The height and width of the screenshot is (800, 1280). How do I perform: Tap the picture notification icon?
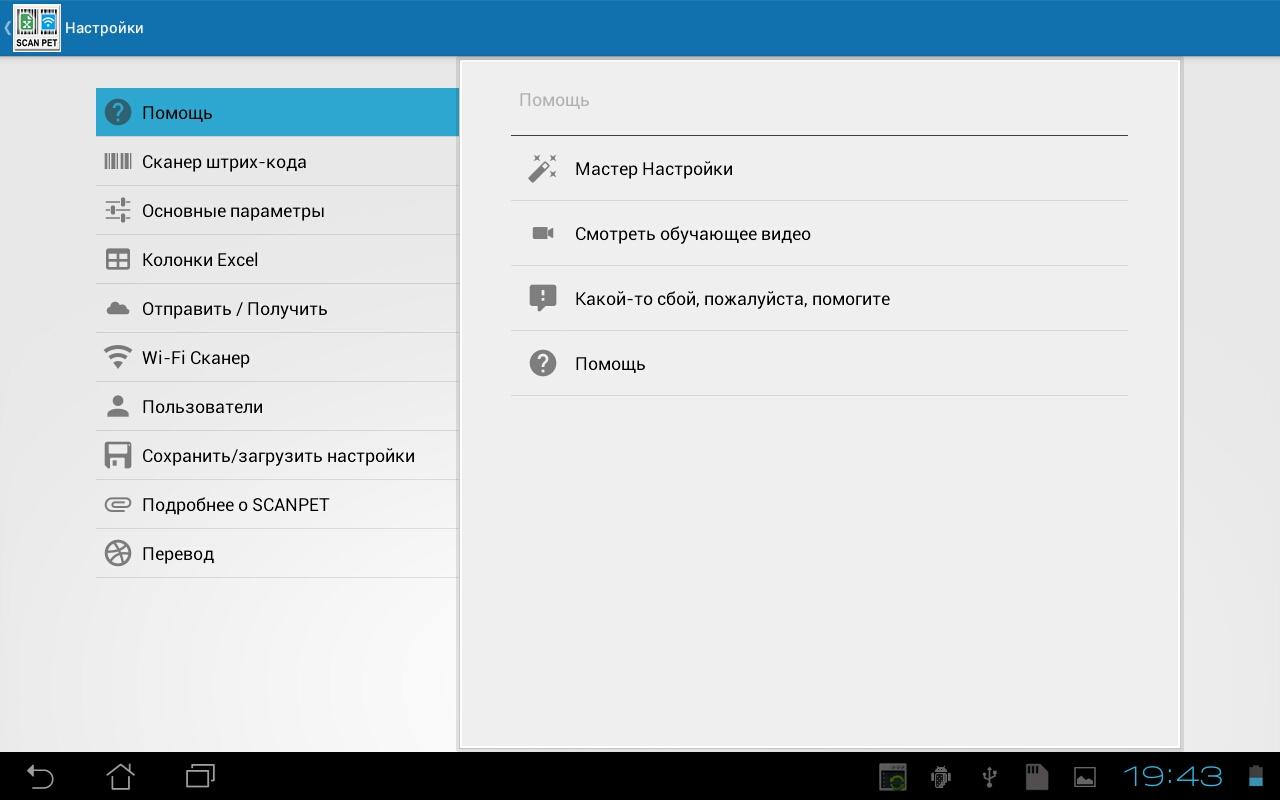tap(1085, 777)
